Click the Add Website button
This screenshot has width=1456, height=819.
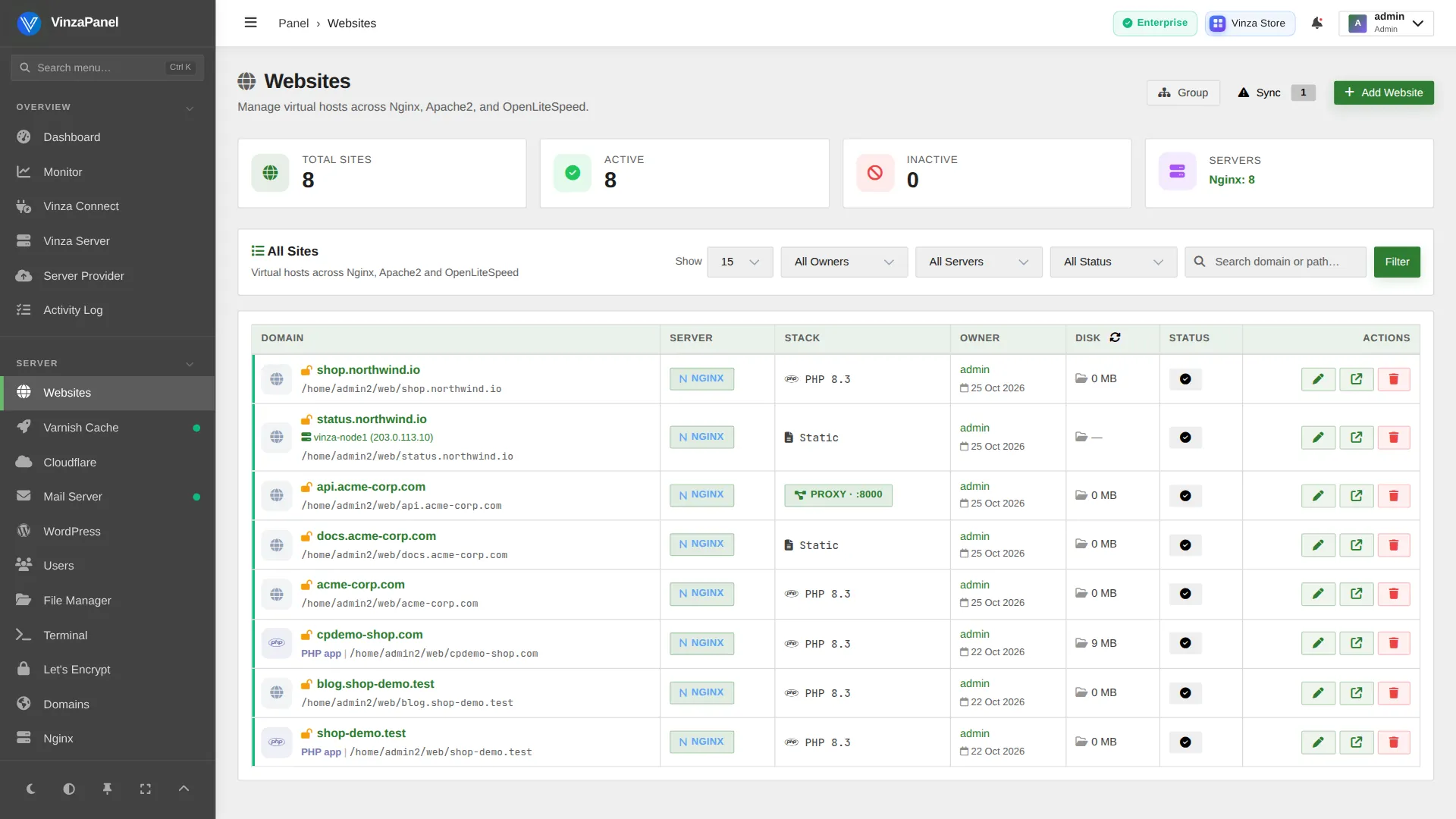1383,93
